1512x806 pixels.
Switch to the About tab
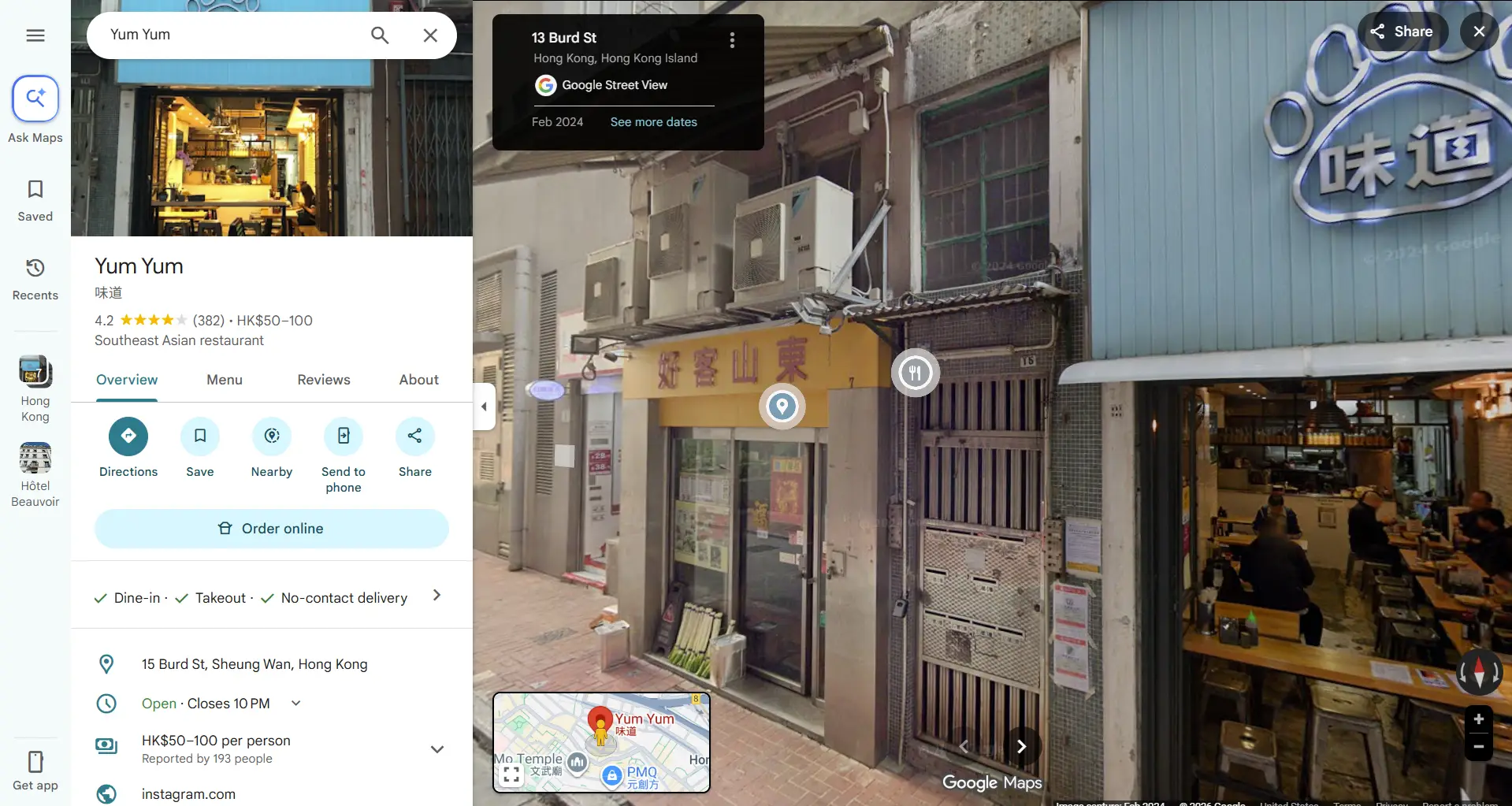click(419, 380)
